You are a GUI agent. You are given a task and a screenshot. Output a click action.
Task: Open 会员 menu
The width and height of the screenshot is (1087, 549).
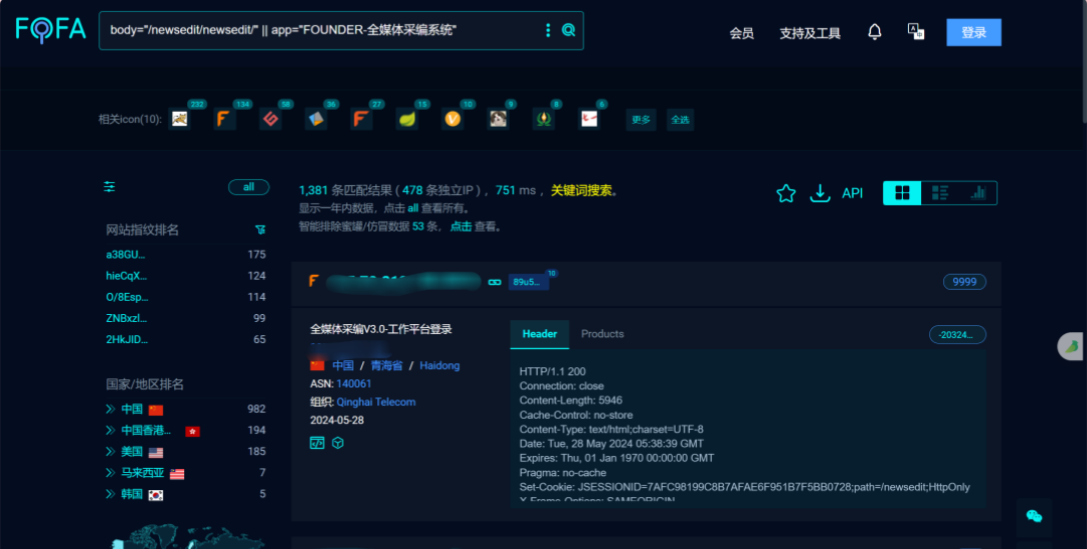[x=741, y=33]
